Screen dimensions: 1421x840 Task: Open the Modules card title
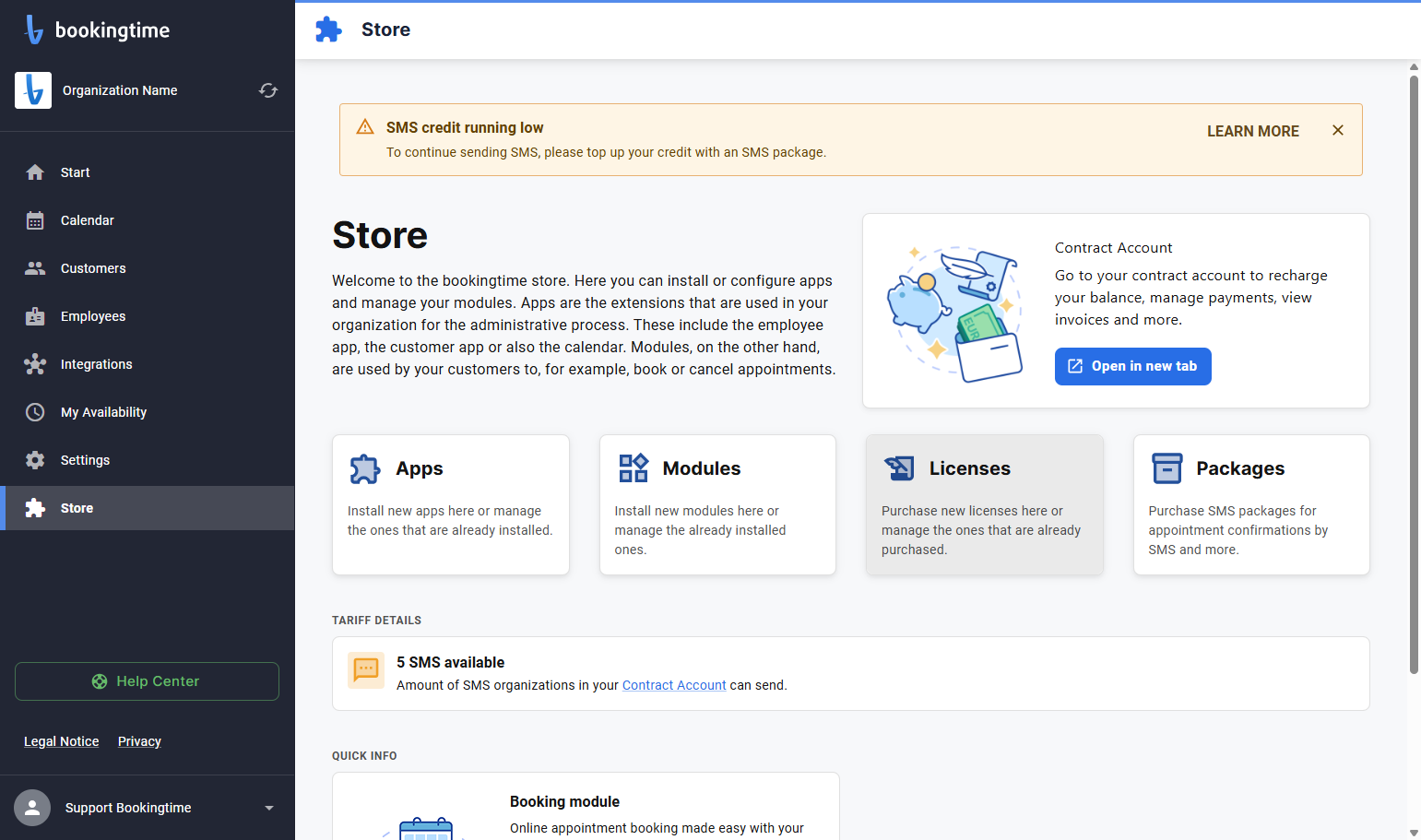[x=702, y=468]
